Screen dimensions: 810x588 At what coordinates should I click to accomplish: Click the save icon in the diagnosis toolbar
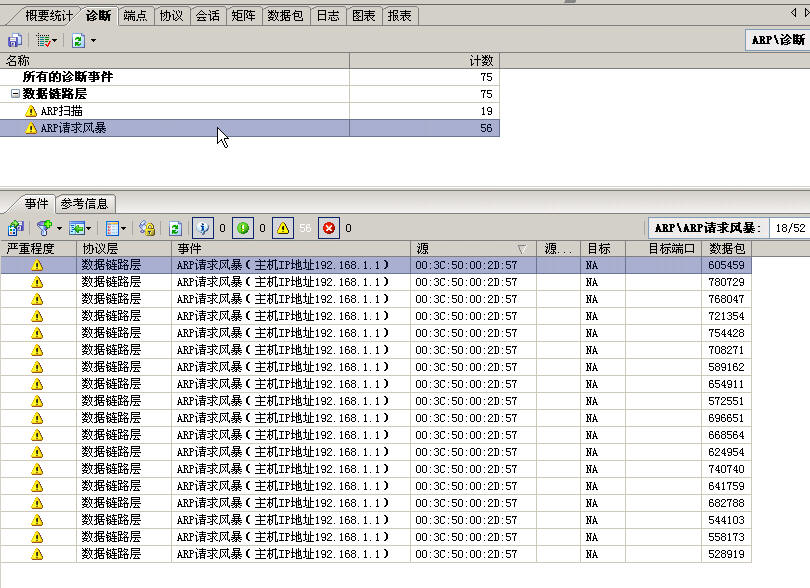[15, 40]
